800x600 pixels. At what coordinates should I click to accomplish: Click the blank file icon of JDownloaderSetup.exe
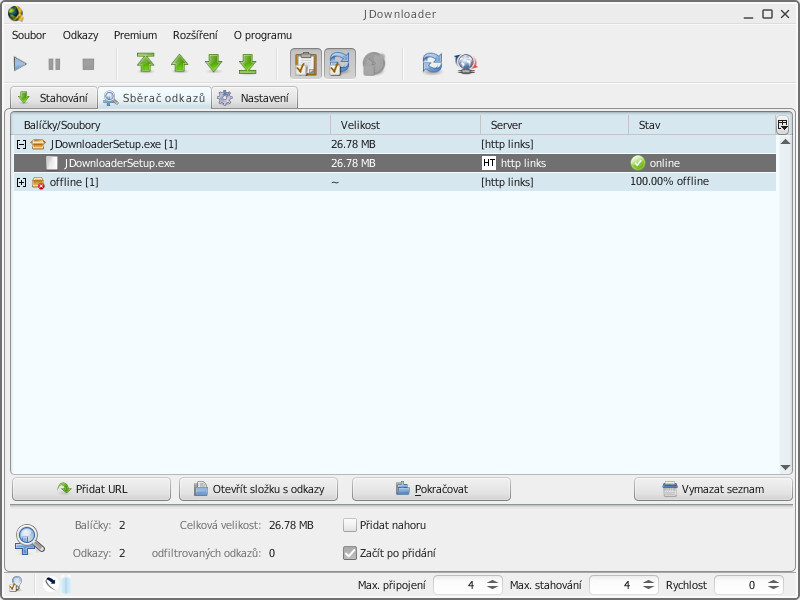click(52, 163)
